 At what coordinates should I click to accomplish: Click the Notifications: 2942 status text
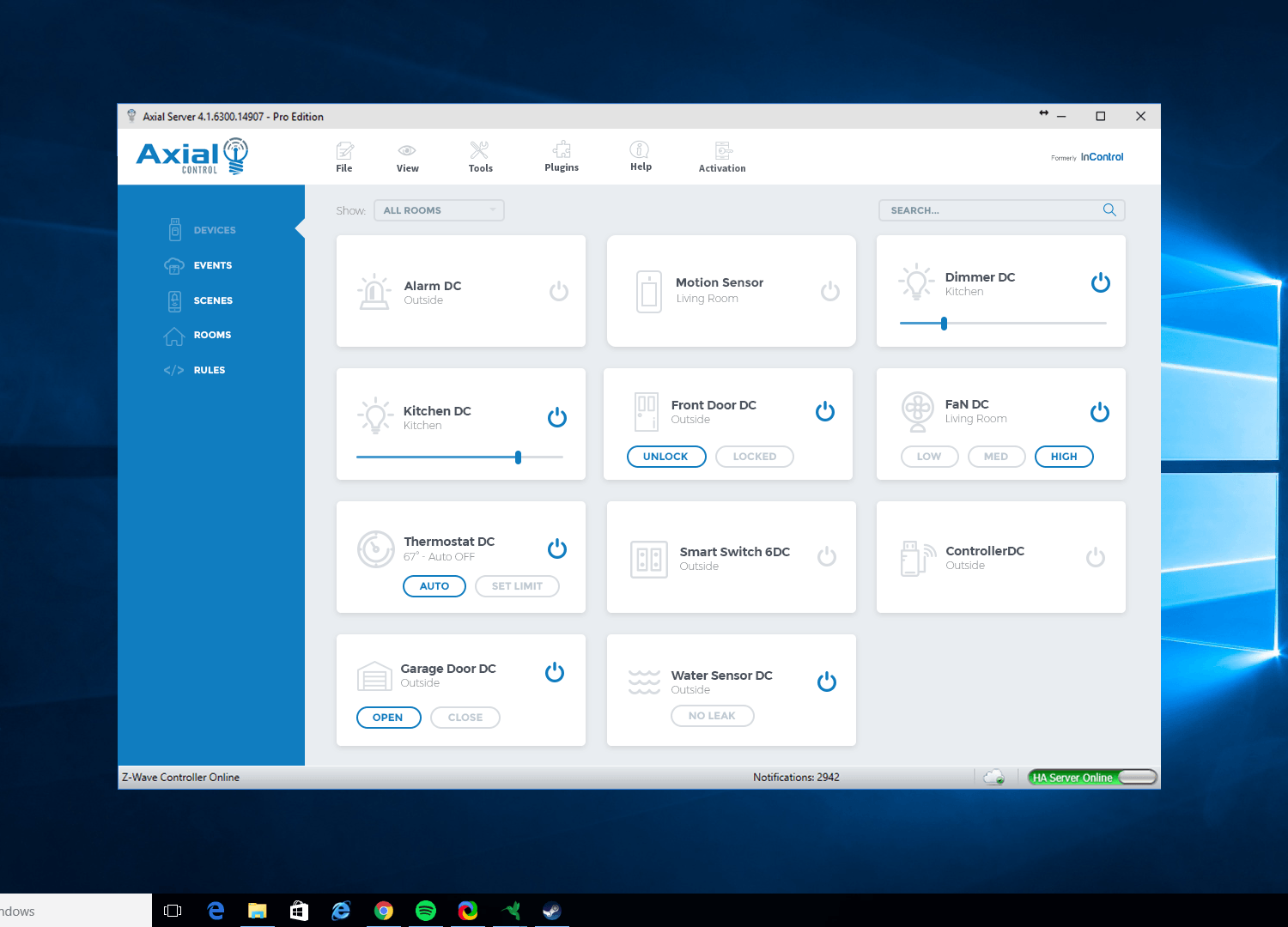tap(796, 778)
